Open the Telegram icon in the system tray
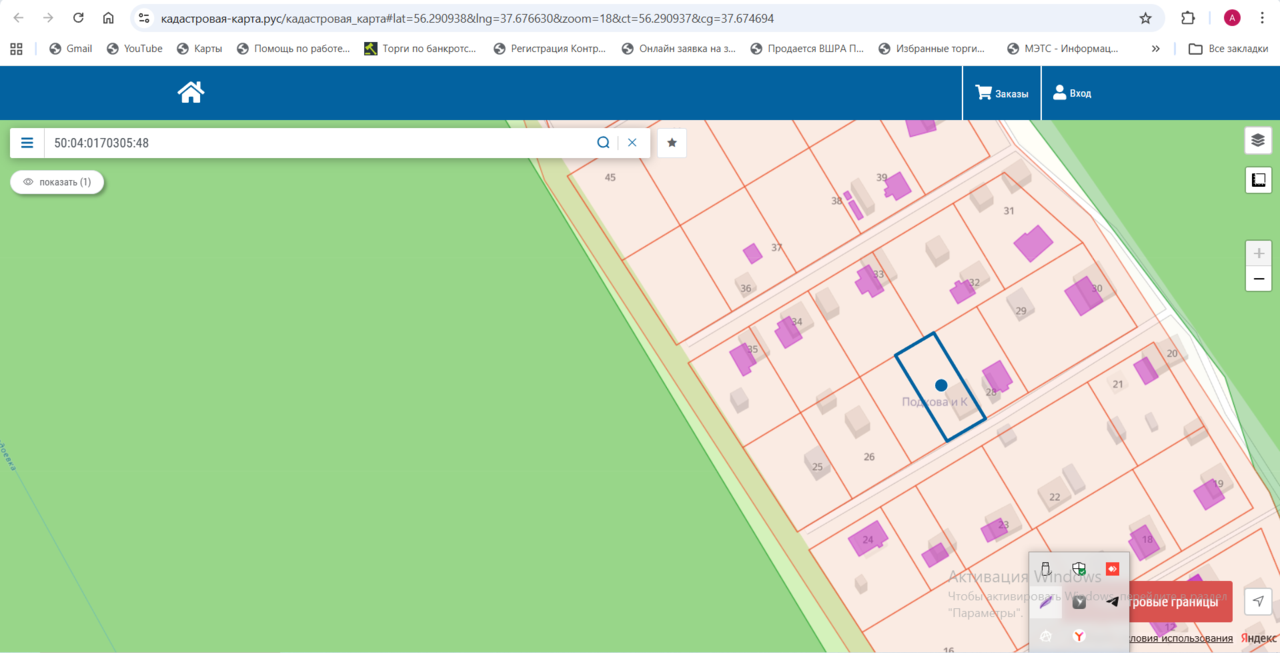Image resolution: width=1280 pixels, height=653 pixels. tap(1112, 602)
